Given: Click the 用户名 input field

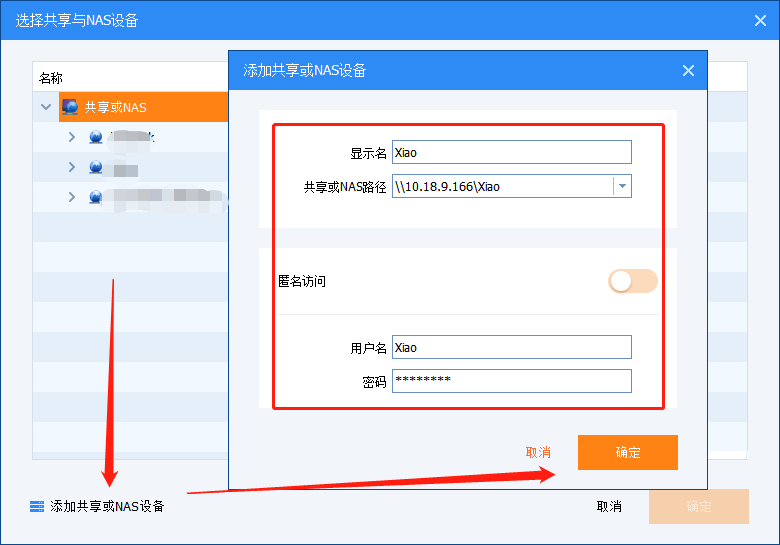Looking at the screenshot, I should pos(512,347).
